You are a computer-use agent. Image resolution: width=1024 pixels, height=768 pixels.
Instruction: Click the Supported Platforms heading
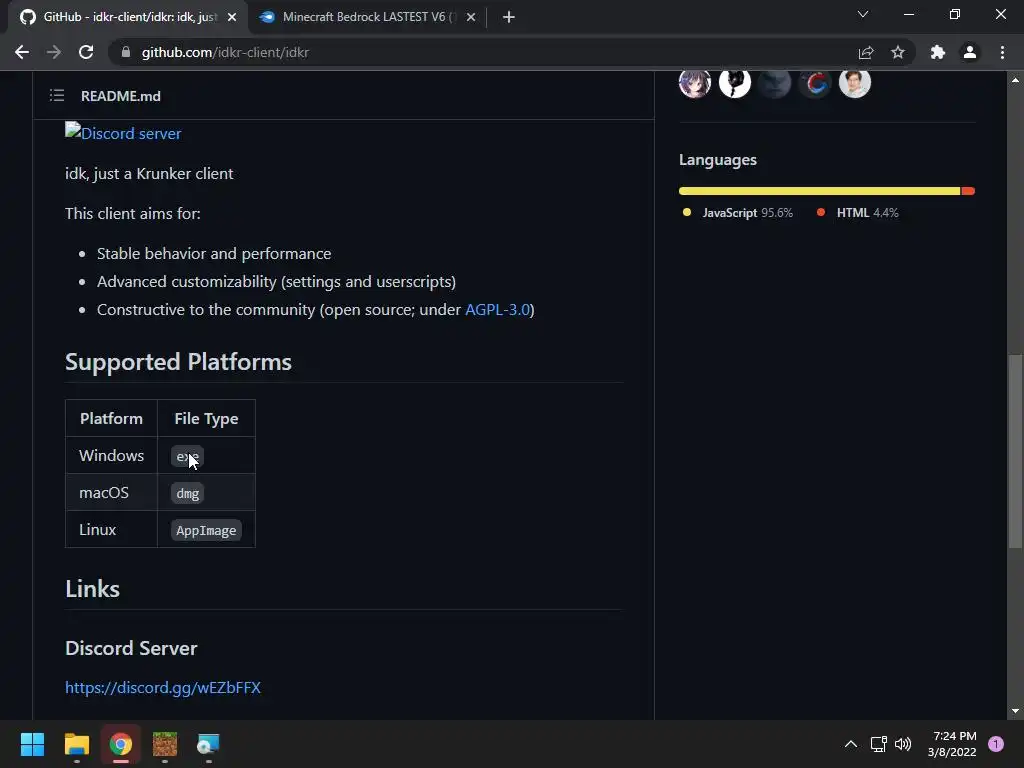pyautogui.click(x=178, y=362)
